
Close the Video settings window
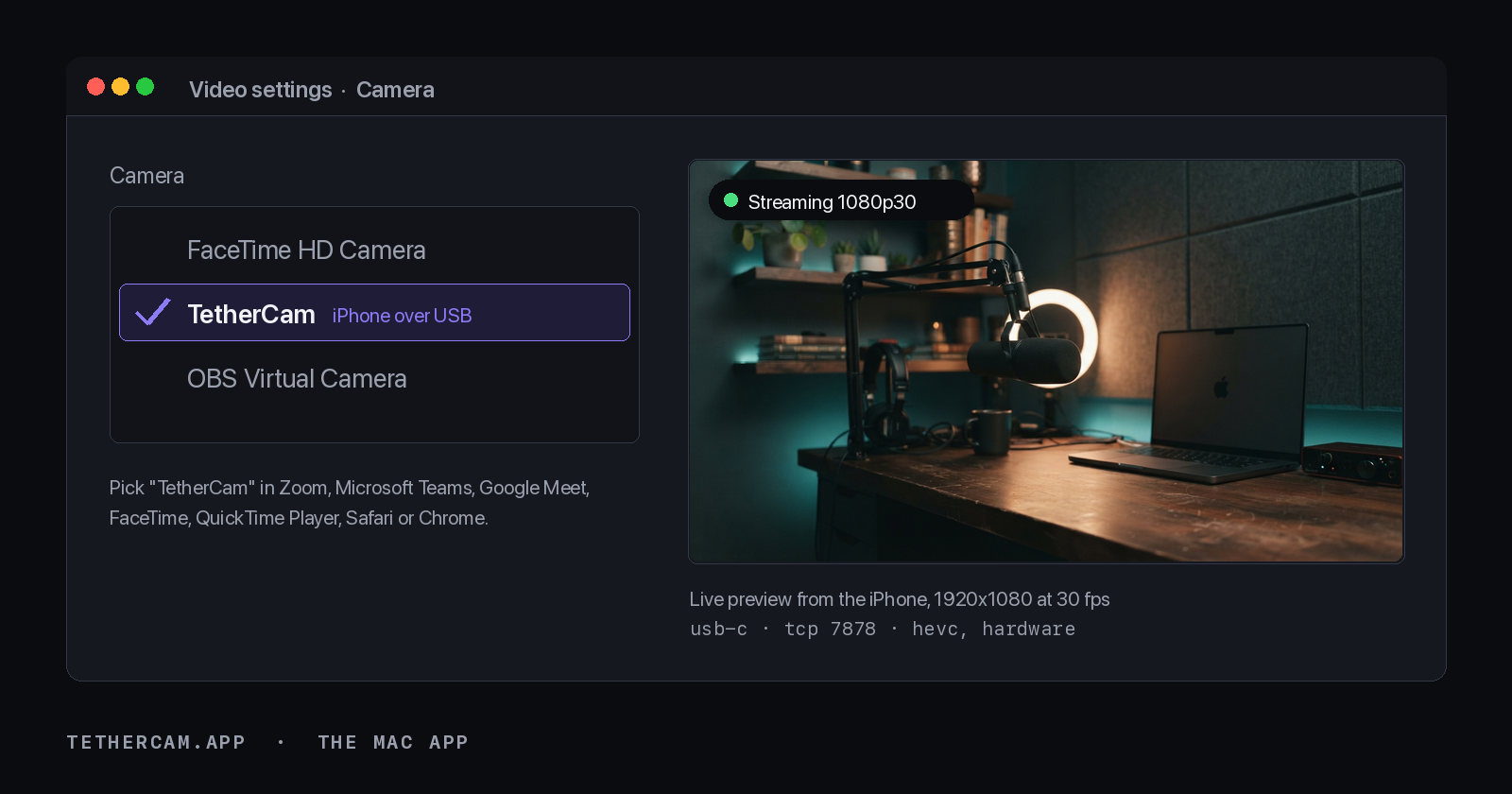click(x=95, y=87)
